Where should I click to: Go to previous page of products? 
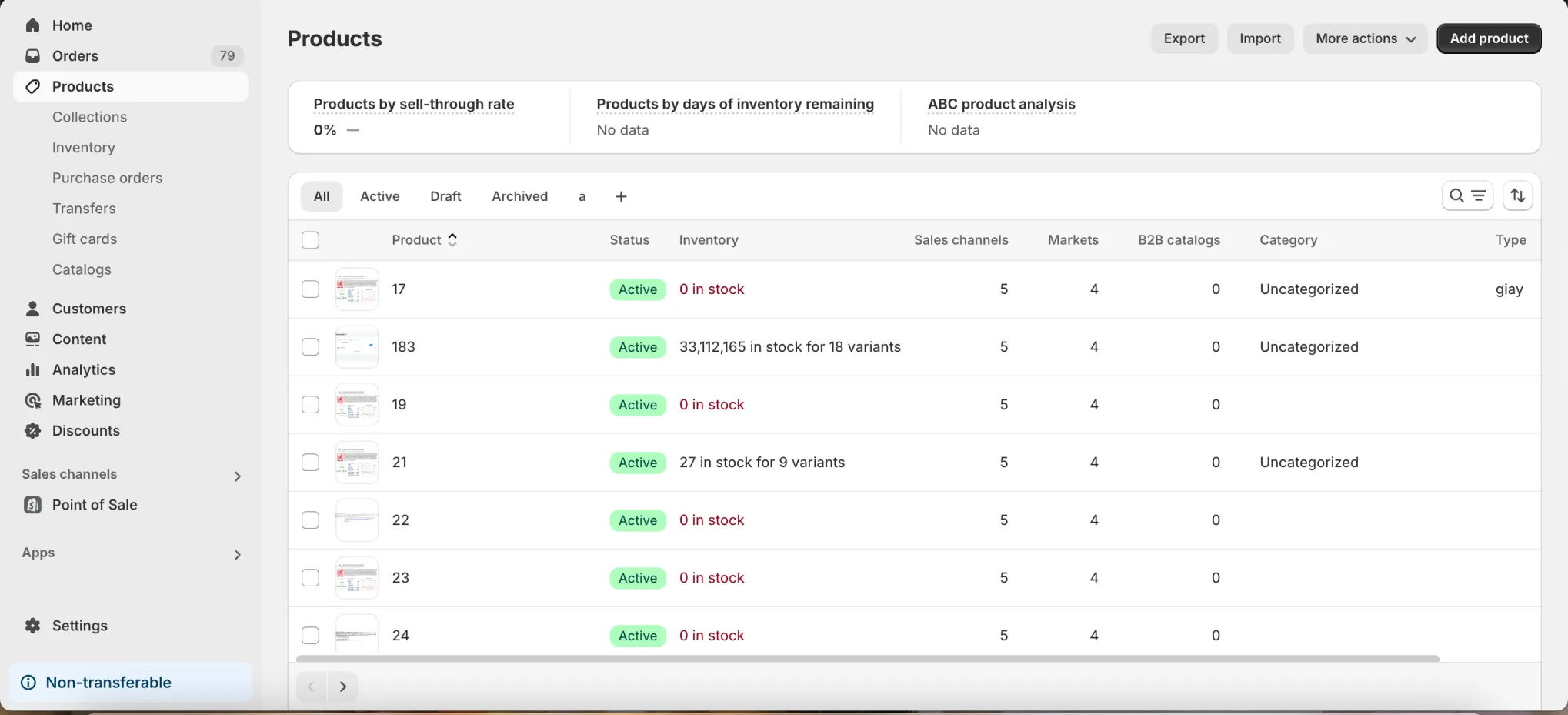312,687
